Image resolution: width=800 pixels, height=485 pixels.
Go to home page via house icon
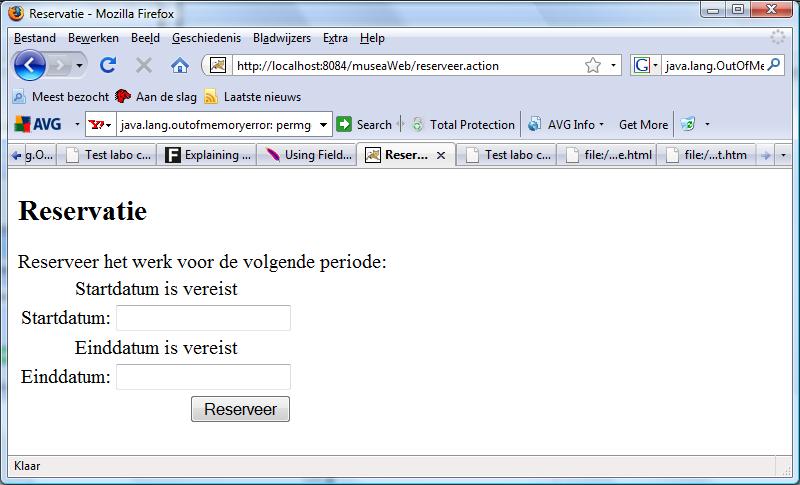click(x=180, y=65)
